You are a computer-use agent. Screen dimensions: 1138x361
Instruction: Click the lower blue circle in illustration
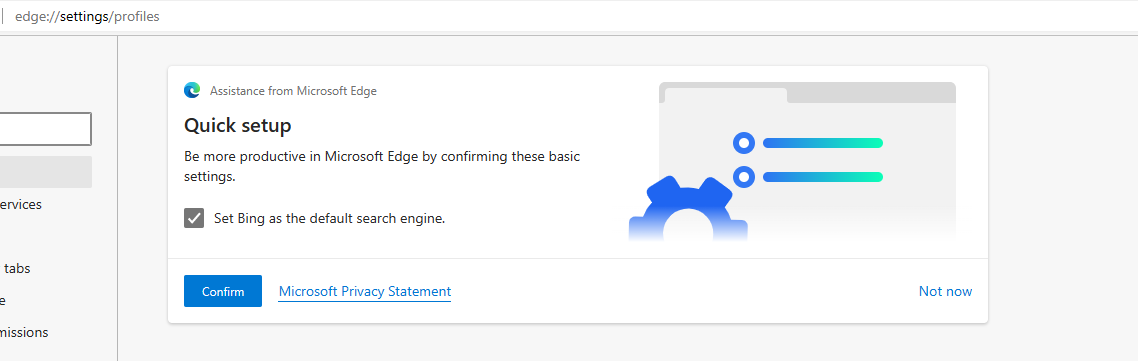coord(744,177)
